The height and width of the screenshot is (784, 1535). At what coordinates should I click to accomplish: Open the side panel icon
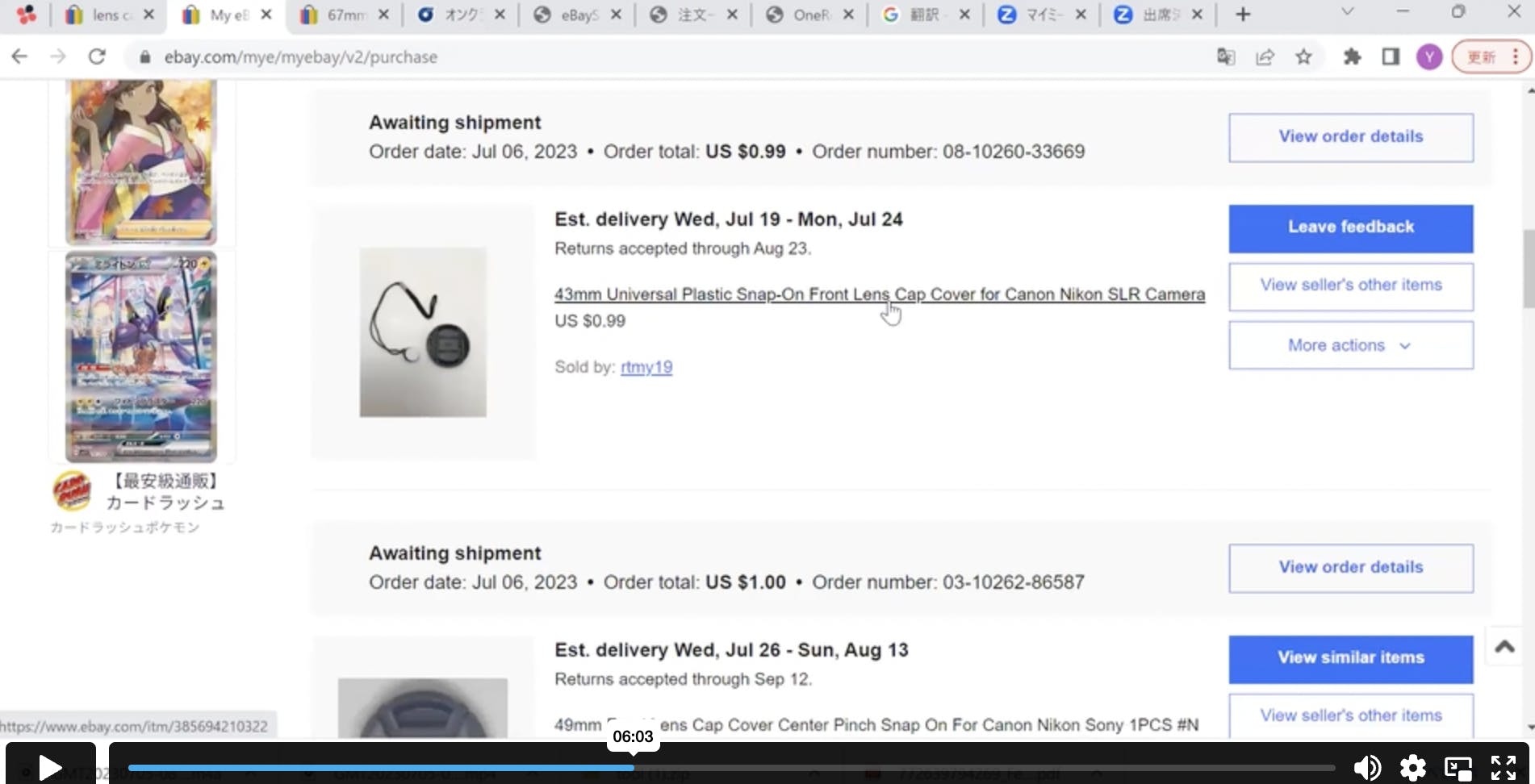click(1391, 56)
